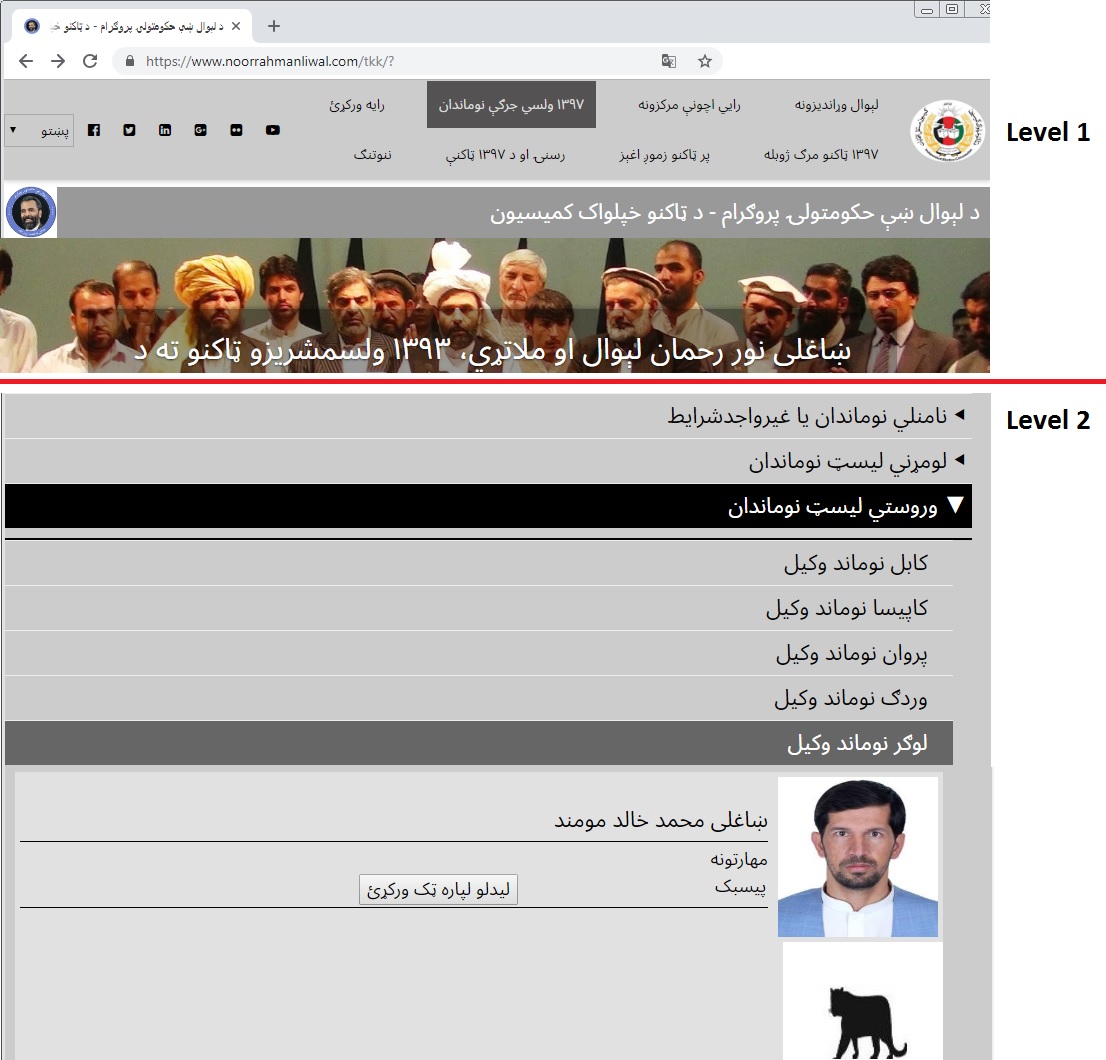Click the translate page icon in address bar

tap(669, 61)
